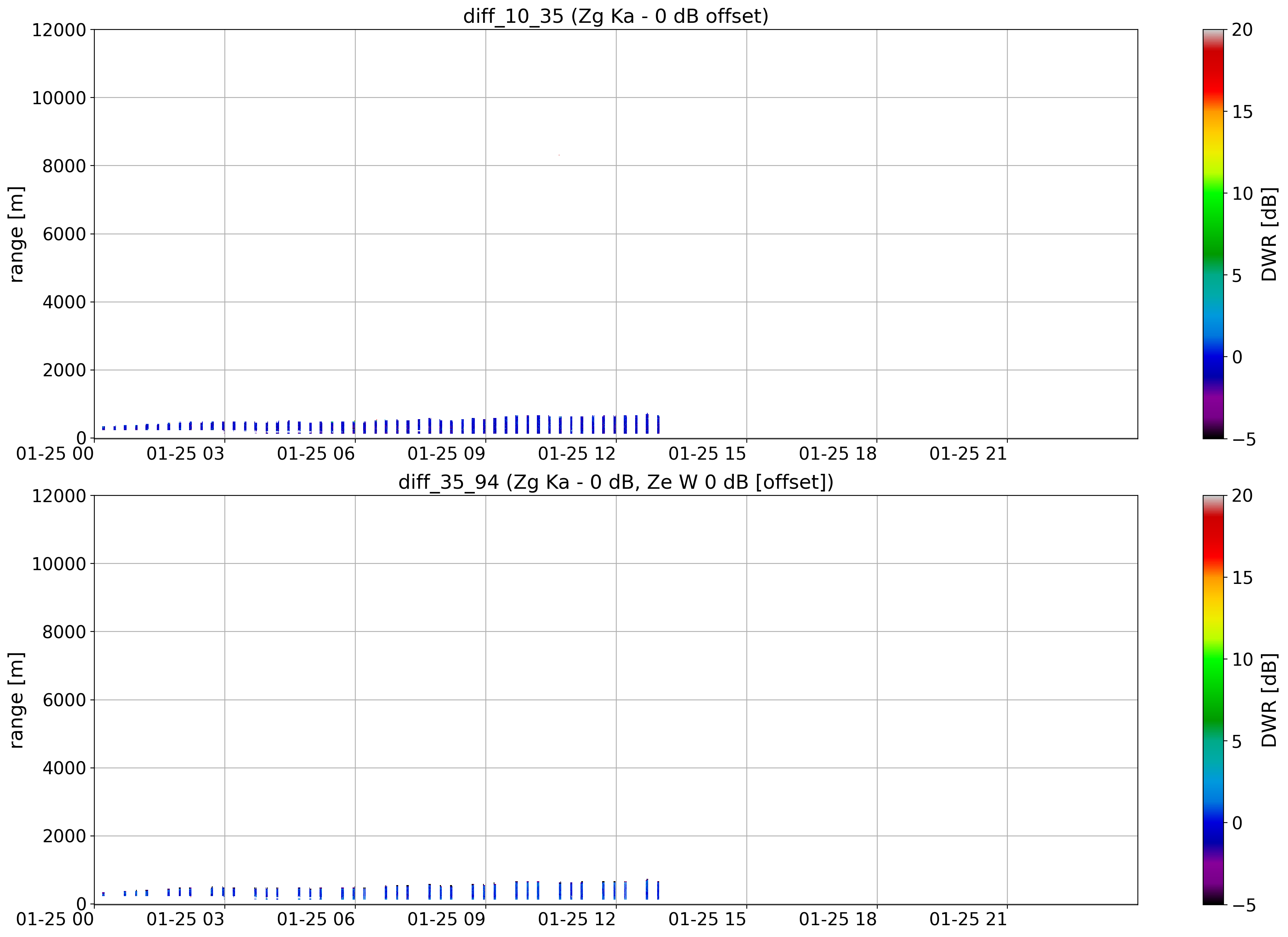
Task: Click y-tick '4000' on the diff_10_35 plot
Action: point(64,302)
